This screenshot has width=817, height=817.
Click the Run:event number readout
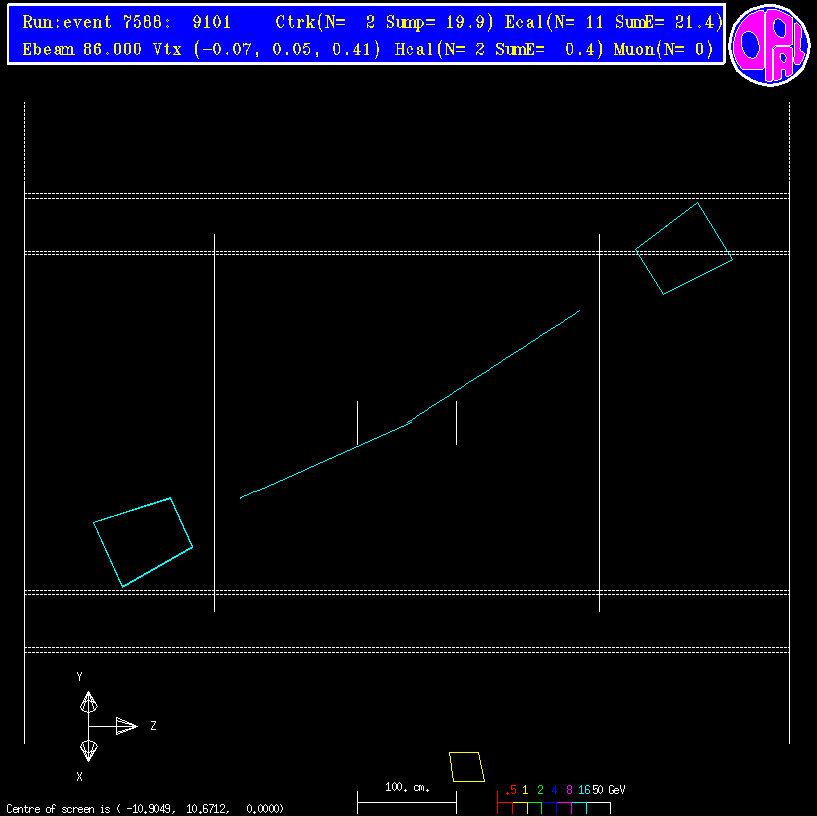point(127,22)
